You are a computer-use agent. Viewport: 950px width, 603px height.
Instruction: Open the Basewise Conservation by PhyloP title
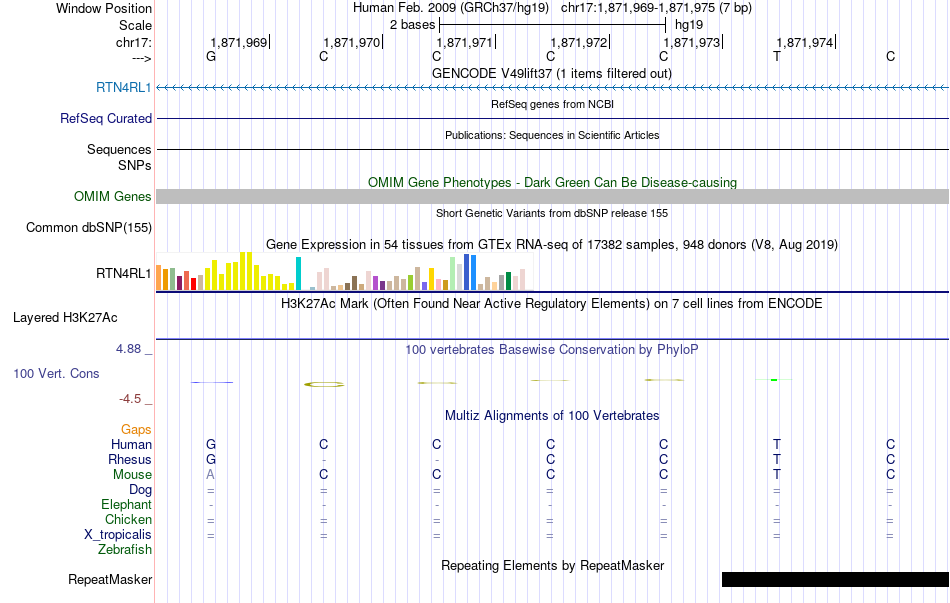(x=552, y=350)
